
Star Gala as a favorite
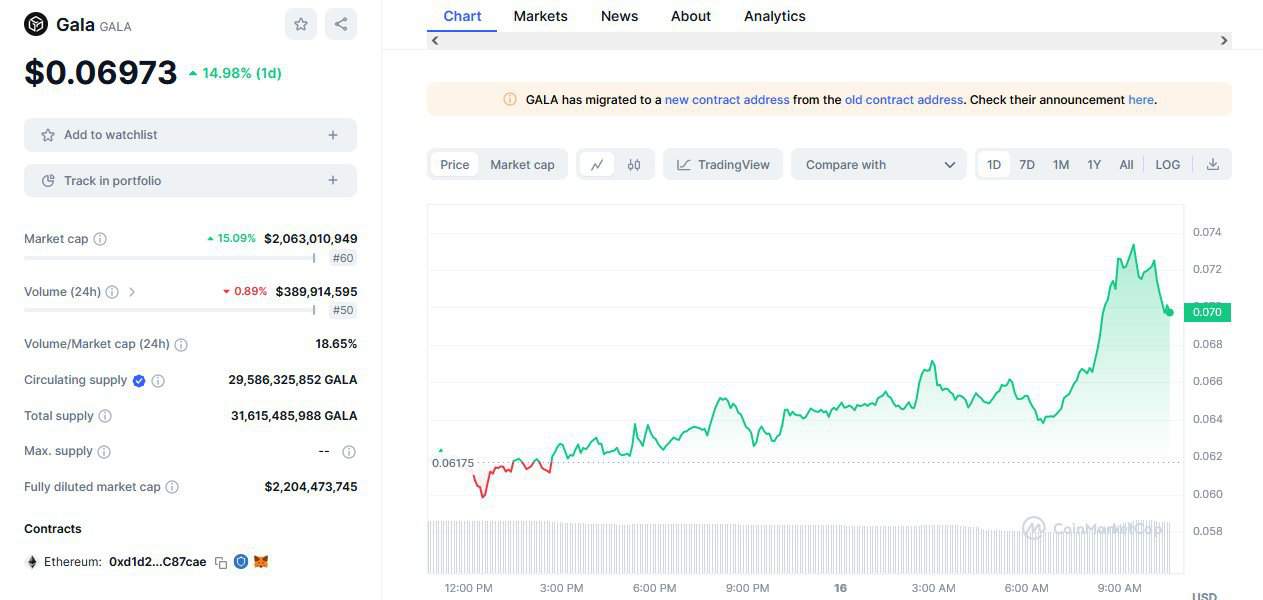[x=301, y=24]
